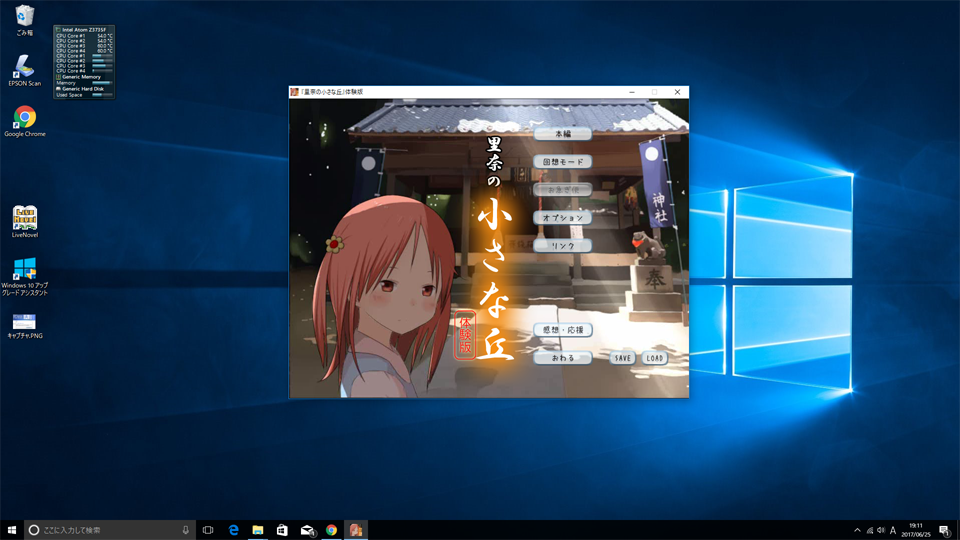Click the 感想・応援 feedback button
The image size is (960, 540).
click(562, 330)
